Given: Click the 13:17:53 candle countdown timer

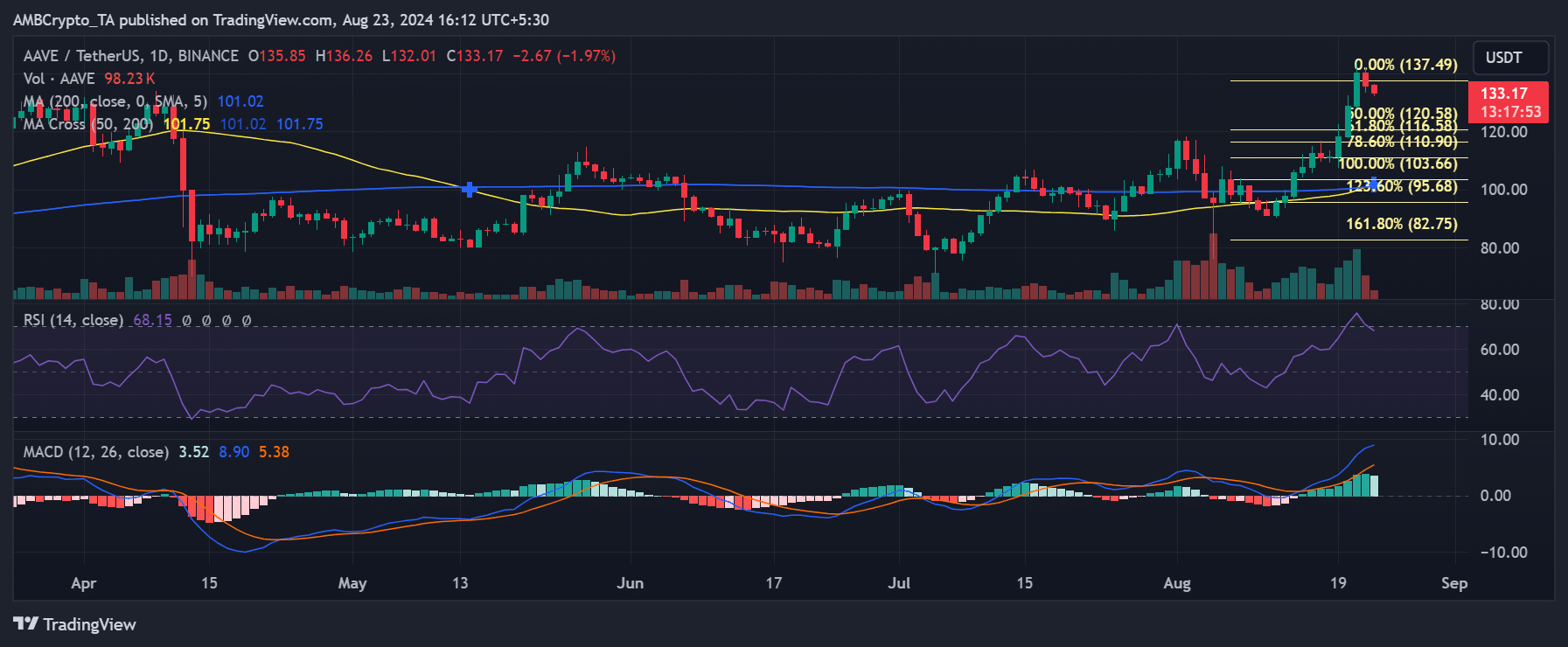Looking at the screenshot, I should click(x=1510, y=112).
